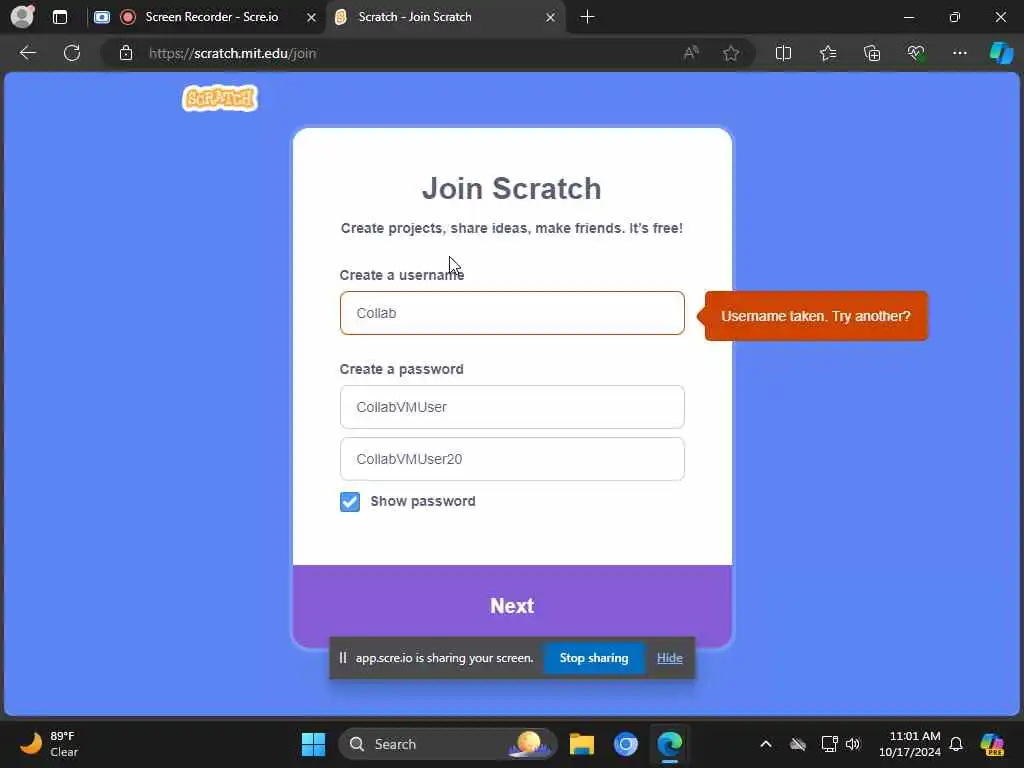1024x768 pixels.
Task: Open Microsoft Edge from the taskbar
Action: (x=669, y=744)
